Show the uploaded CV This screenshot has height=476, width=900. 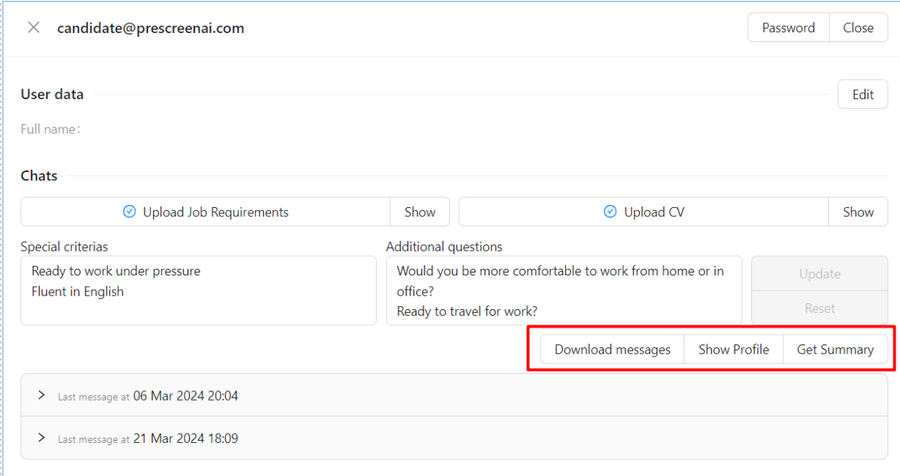(858, 212)
